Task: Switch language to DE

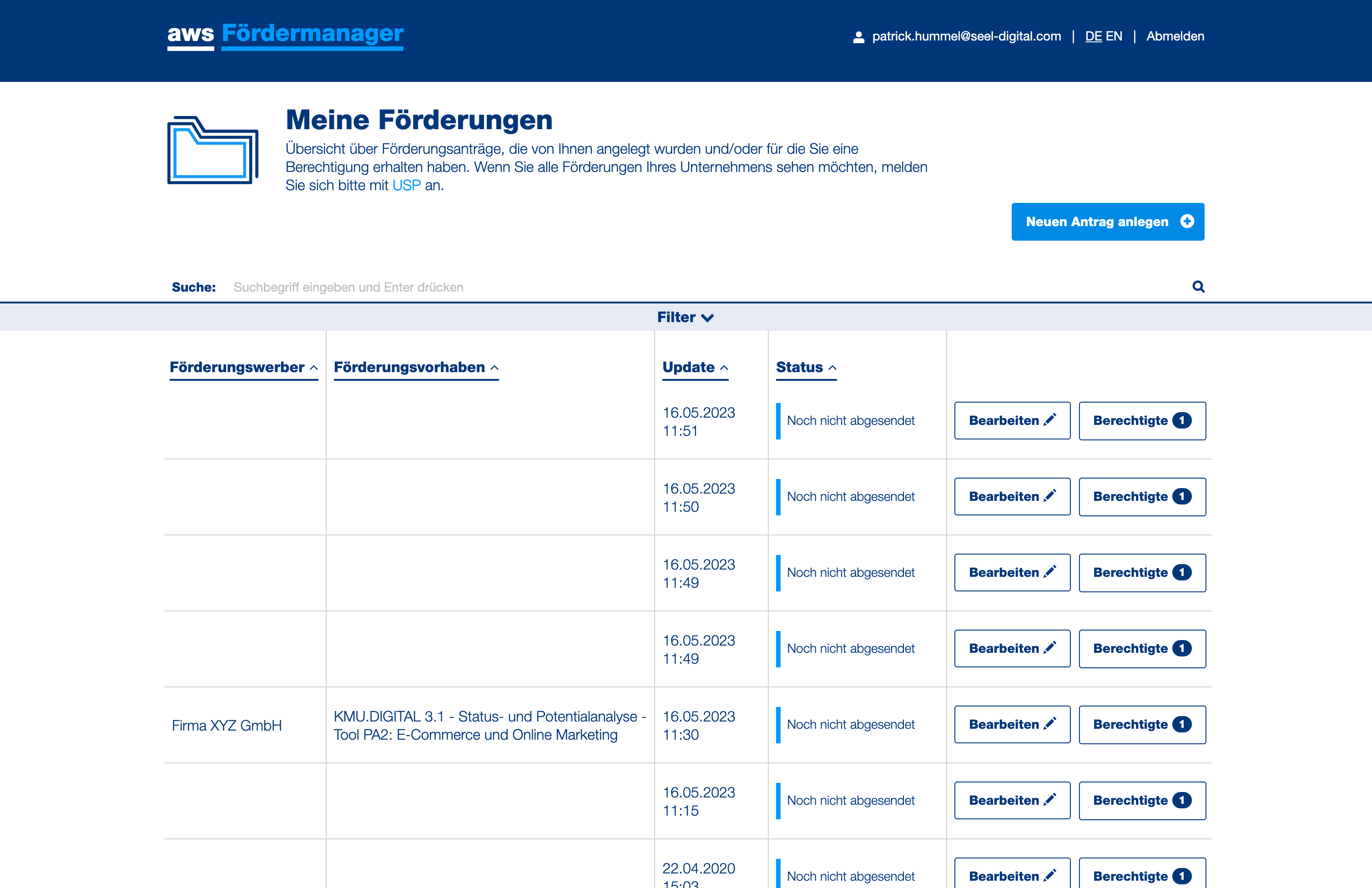Action: [x=1093, y=36]
